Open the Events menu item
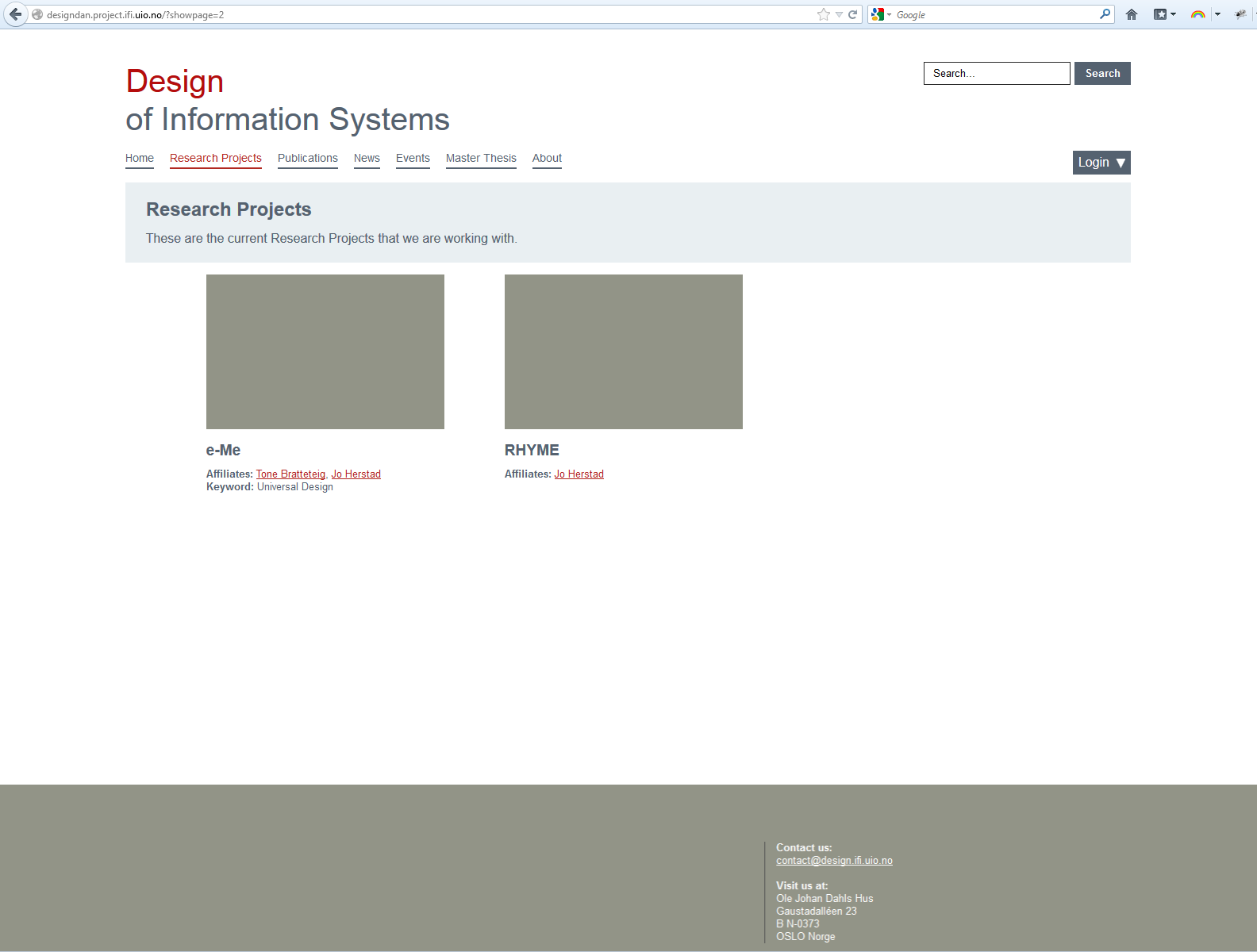Viewport: 1257px width, 952px height. [x=413, y=158]
